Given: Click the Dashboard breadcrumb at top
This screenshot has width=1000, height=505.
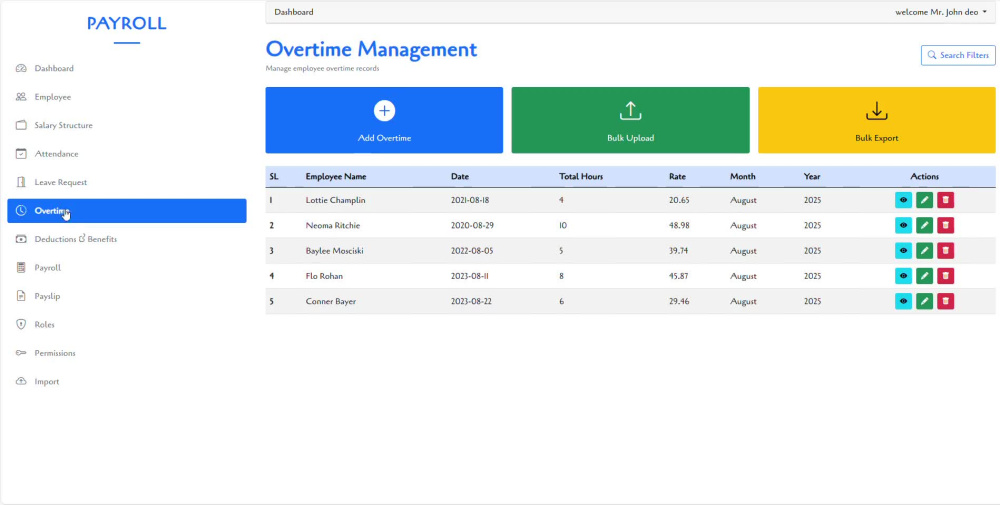Looking at the screenshot, I should coord(293,12).
